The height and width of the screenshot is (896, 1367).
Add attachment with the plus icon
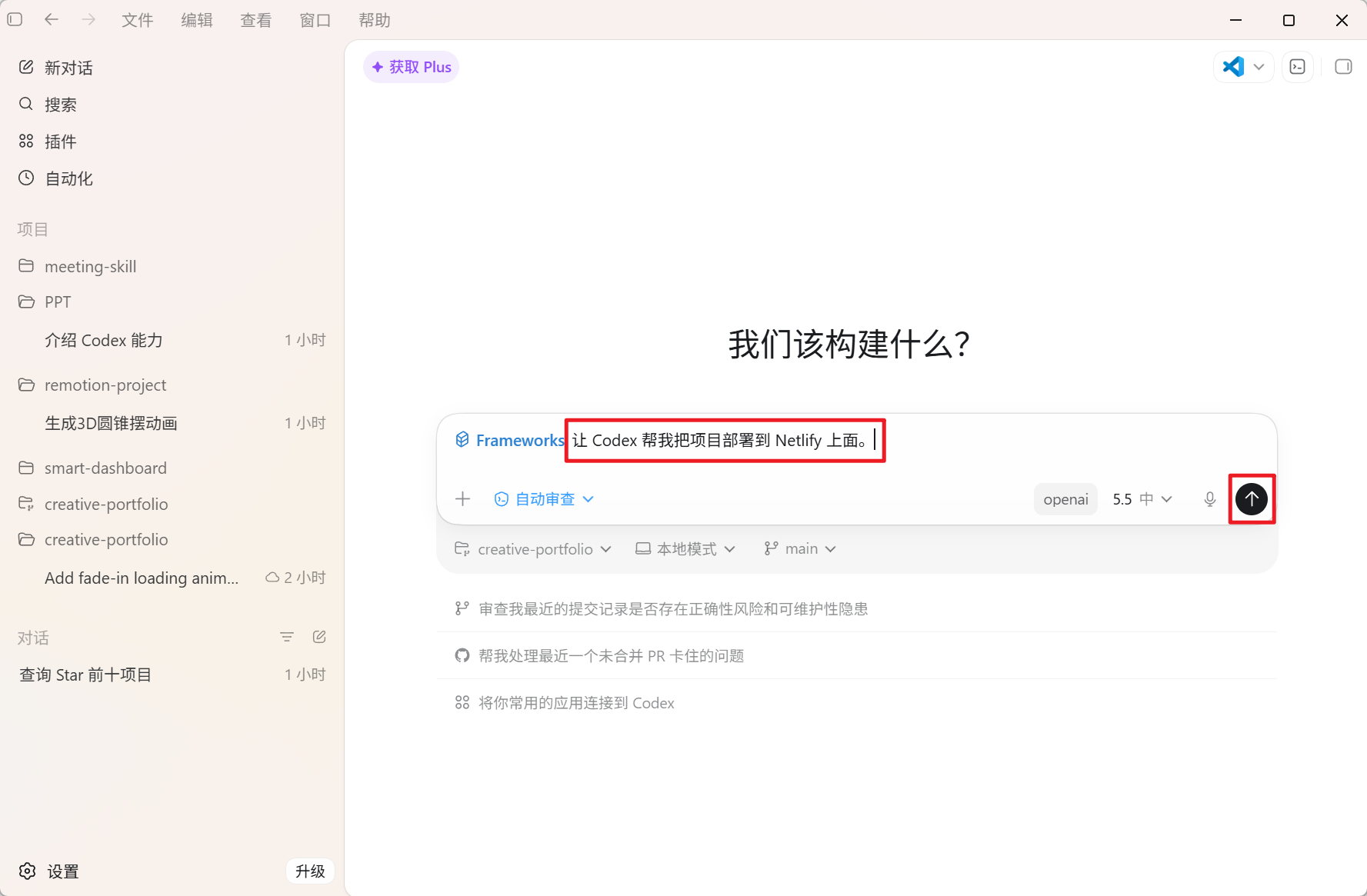tap(462, 499)
